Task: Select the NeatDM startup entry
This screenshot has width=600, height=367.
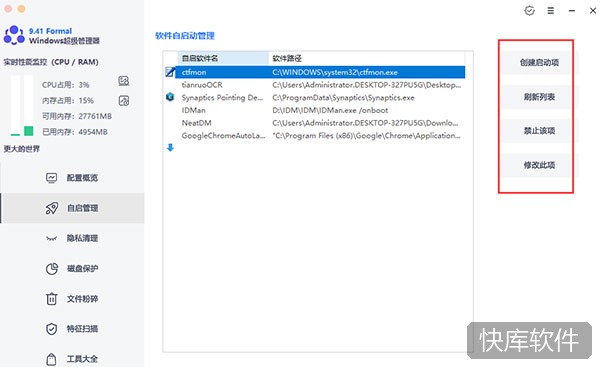Action: [x=320, y=123]
